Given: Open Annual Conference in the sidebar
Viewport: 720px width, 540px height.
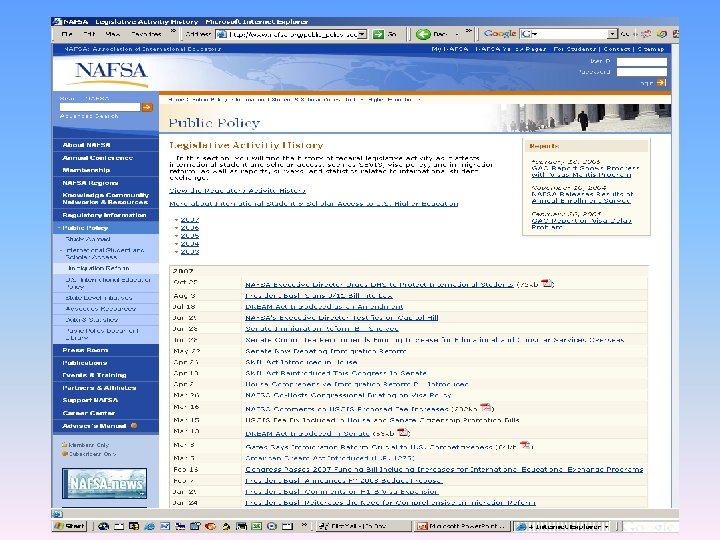Looking at the screenshot, I should coord(98,158).
